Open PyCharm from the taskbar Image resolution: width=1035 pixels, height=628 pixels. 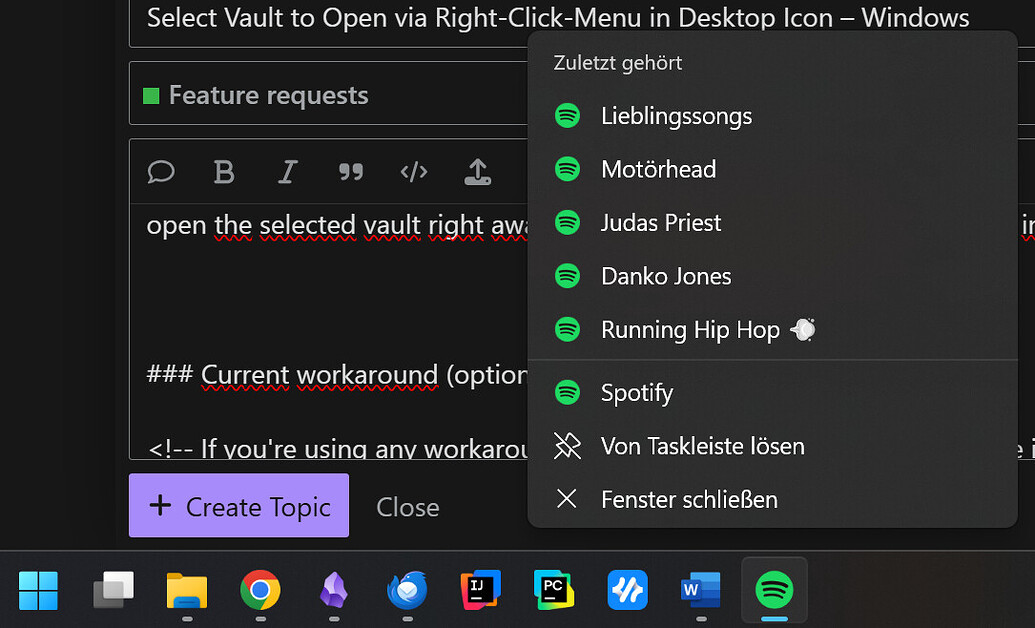[553, 591]
